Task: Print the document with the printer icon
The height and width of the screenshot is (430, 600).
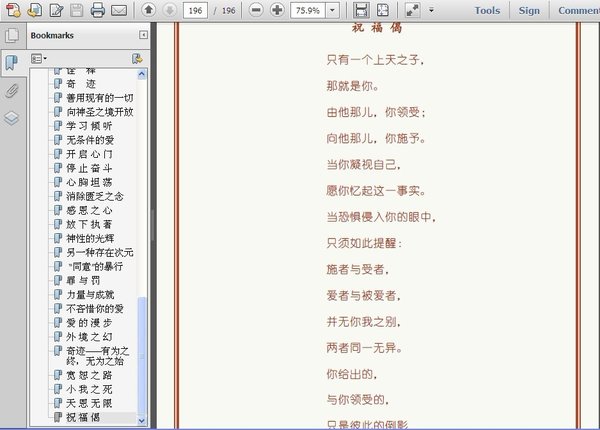Action: click(x=98, y=10)
